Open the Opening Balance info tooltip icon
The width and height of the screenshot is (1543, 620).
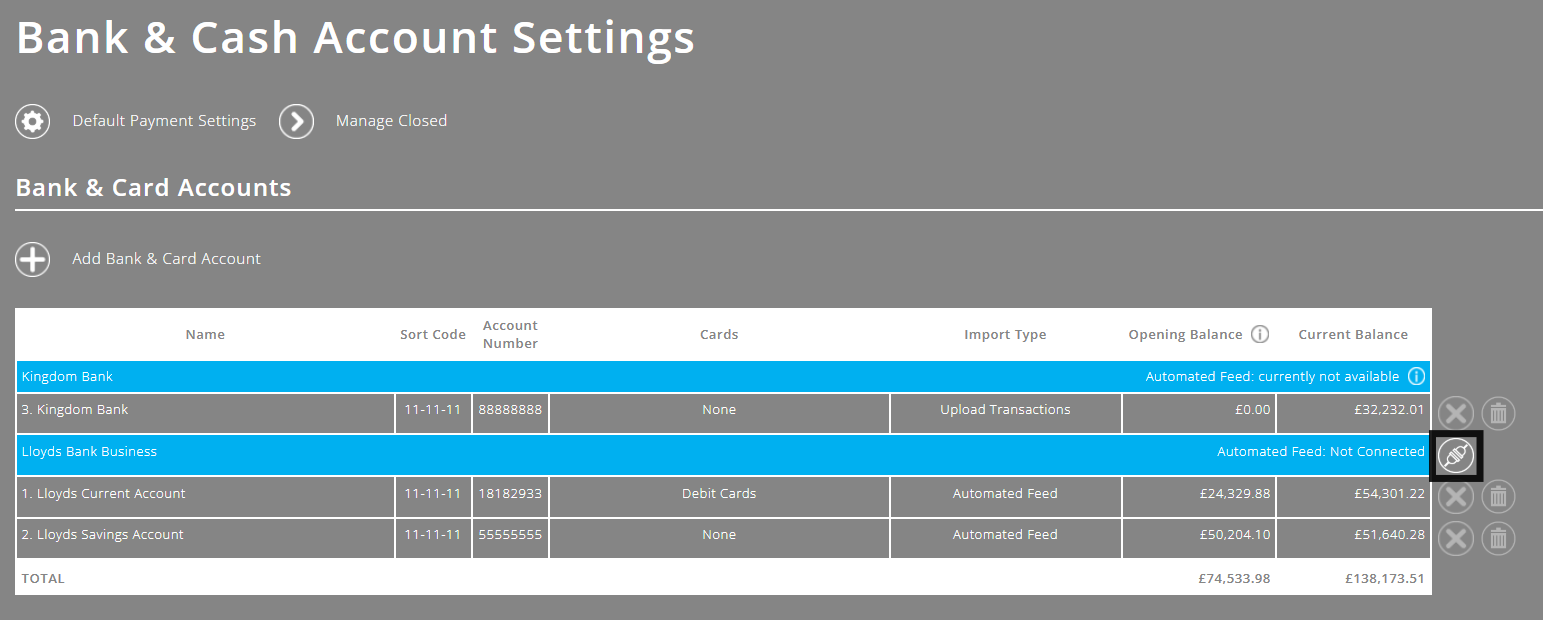[1260, 334]
